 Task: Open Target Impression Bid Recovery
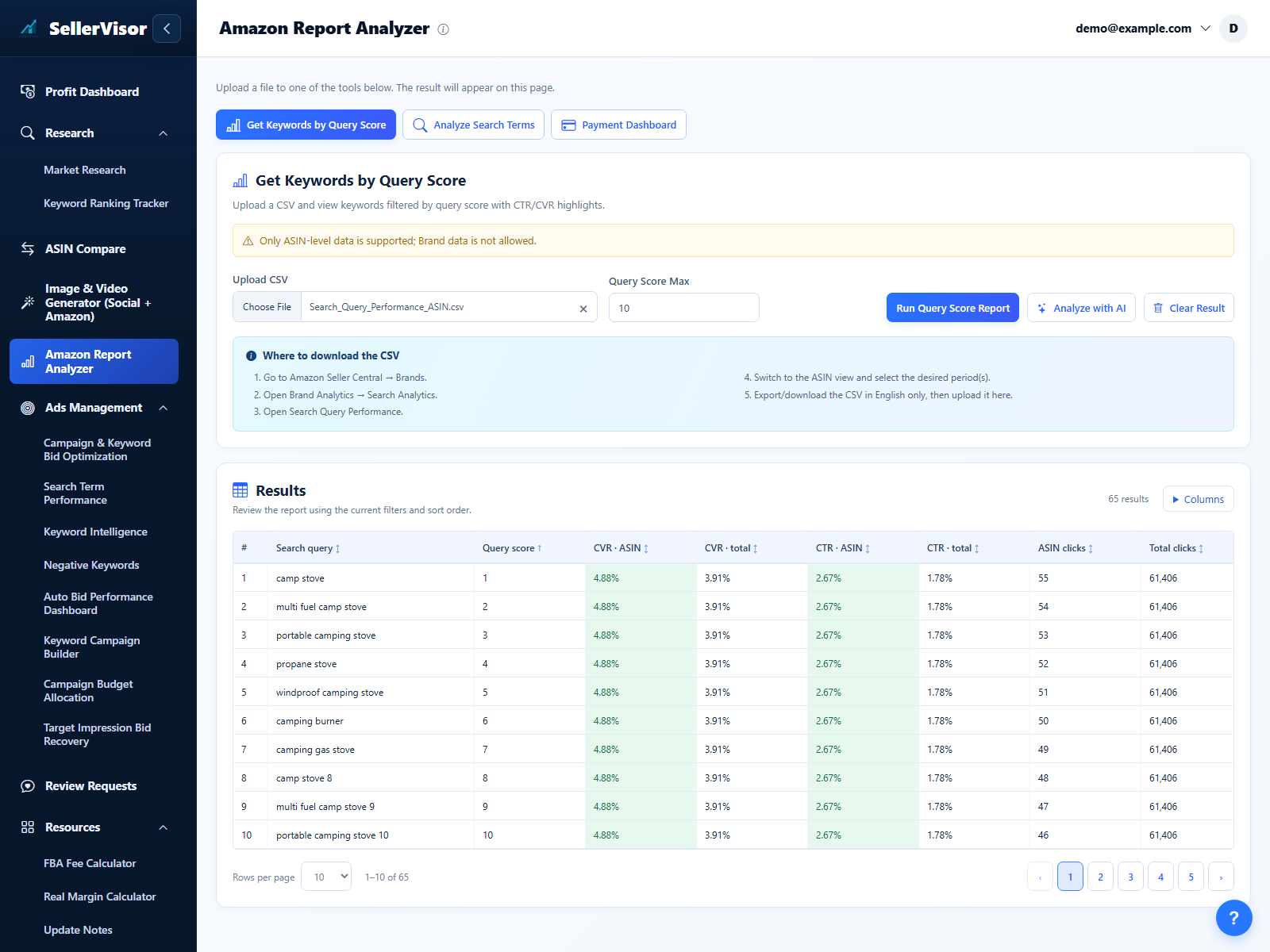tap(97, 735)
